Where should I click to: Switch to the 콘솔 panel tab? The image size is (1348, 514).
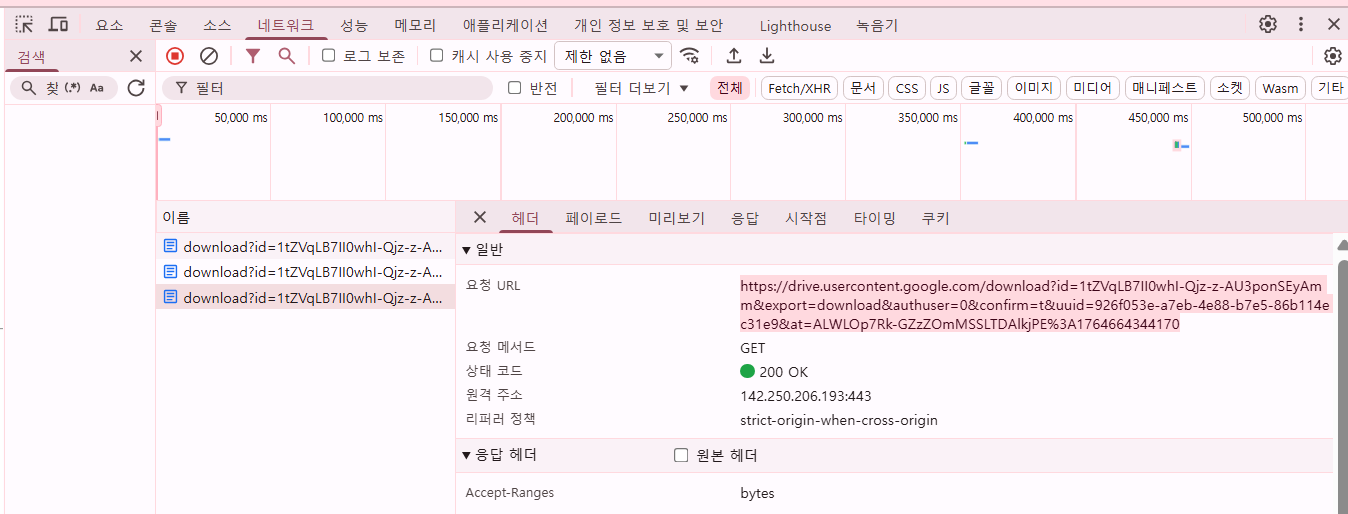pyautogui.click(x=162, y=25)
